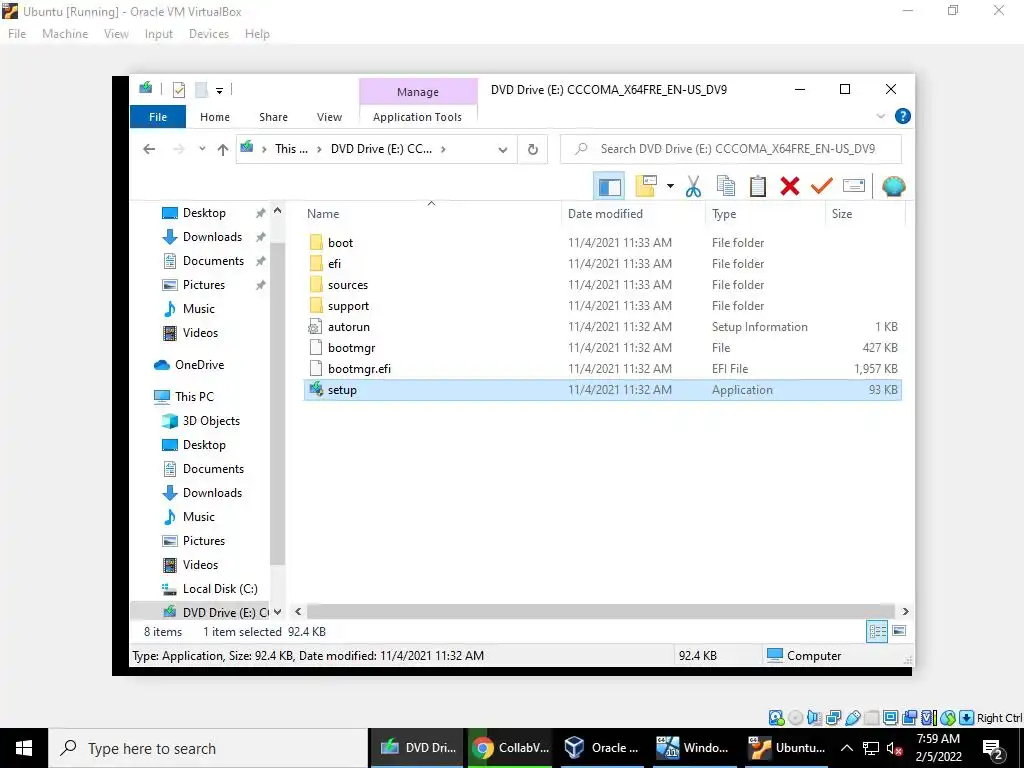Image resolution: width=1024 pixels, height=768 pixels.
Task: Open VirtualBox Input menu
Action: click(x=159, y=34)
